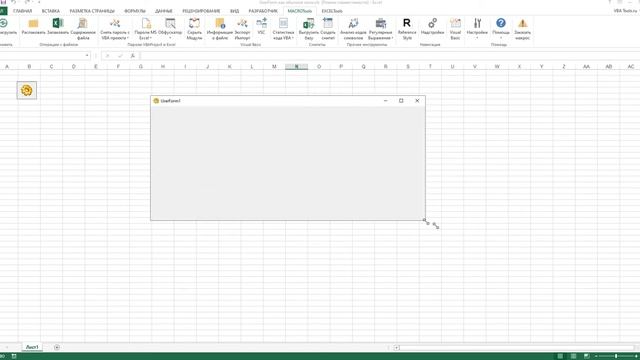Switch to the ГЛАВНАЯ tab
The width and height of the screenshot is (640, 360).
point(22,11)
